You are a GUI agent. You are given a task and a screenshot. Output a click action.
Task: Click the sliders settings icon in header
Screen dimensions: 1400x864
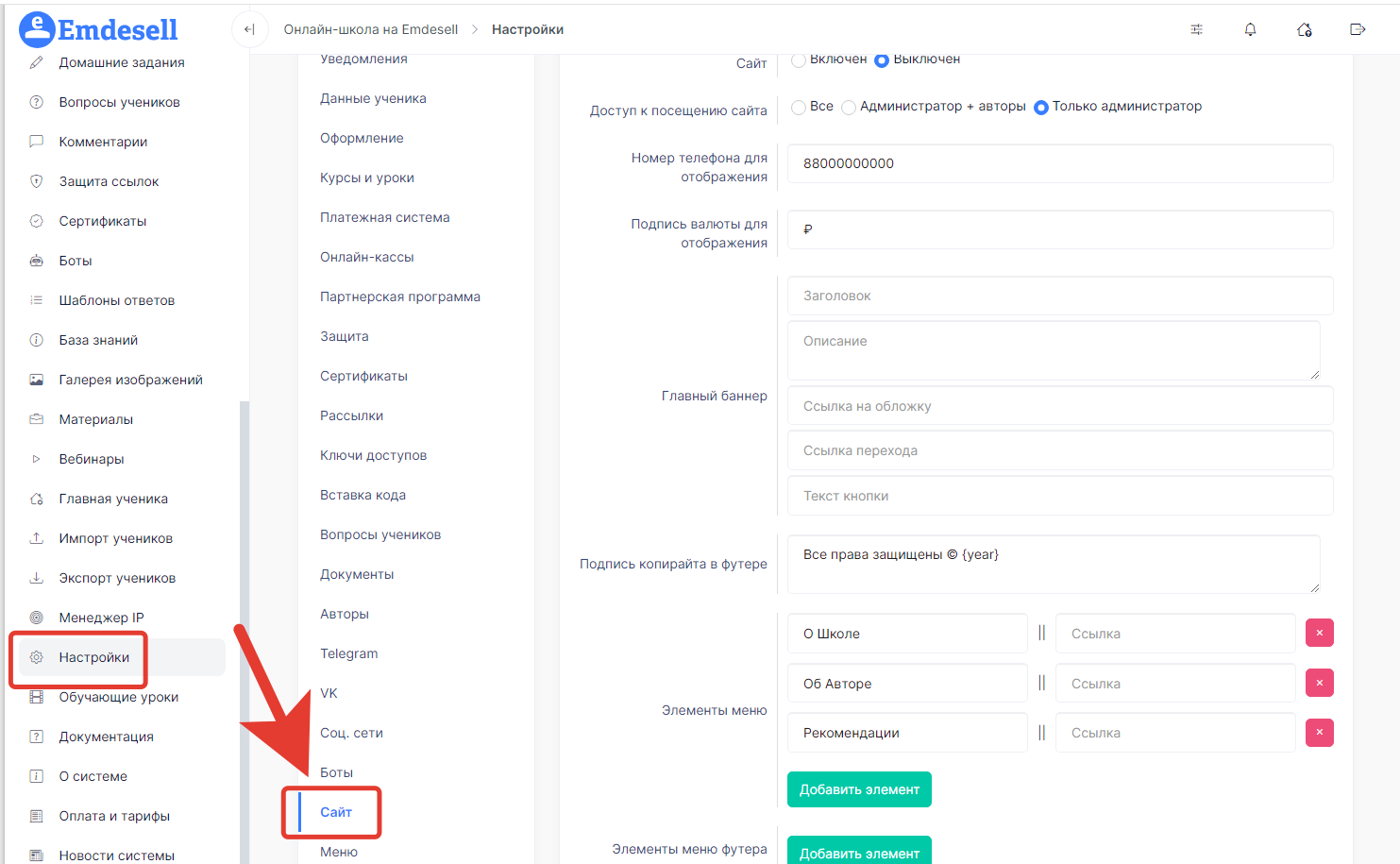point(1196,29)
